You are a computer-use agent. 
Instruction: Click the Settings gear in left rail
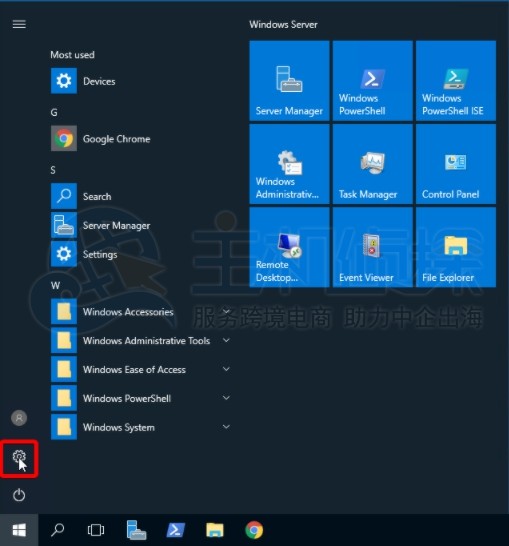click(19, 457)
